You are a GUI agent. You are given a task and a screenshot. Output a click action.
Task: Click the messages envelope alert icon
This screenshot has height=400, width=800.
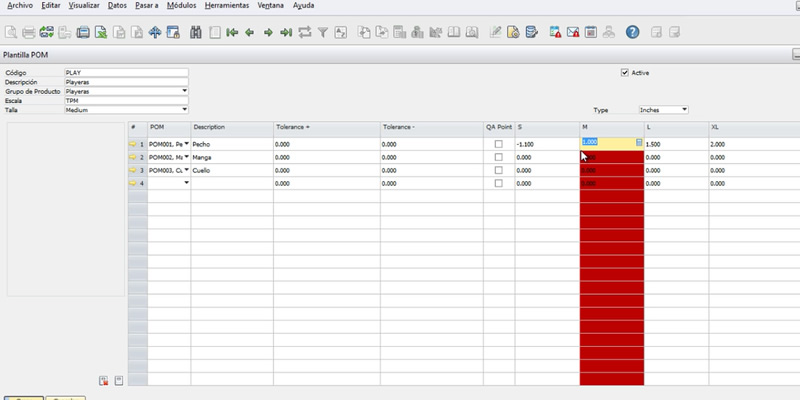pyautogui.click(x=573, y=32)
